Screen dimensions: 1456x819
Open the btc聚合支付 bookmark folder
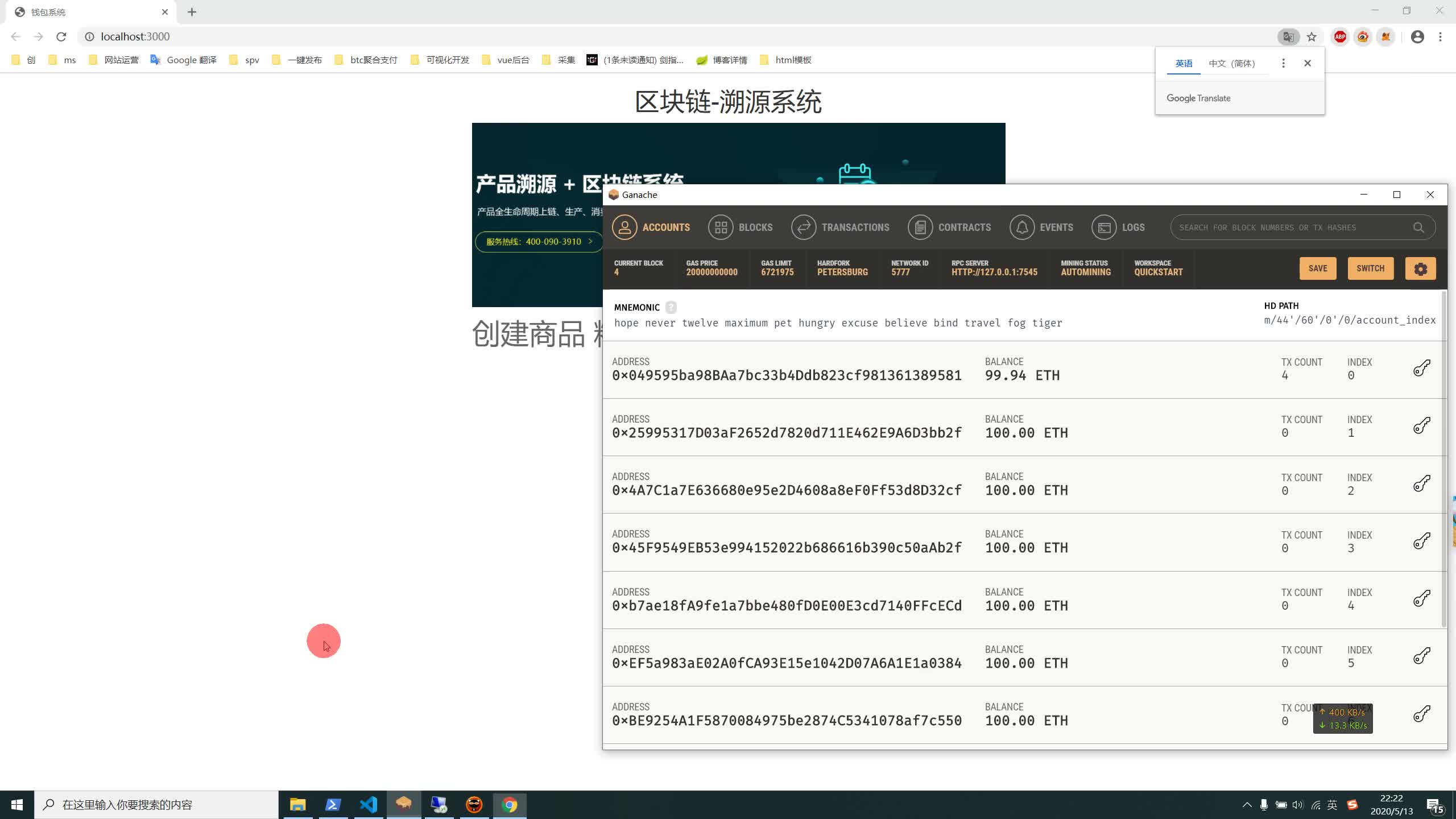[x=366, y=60]
